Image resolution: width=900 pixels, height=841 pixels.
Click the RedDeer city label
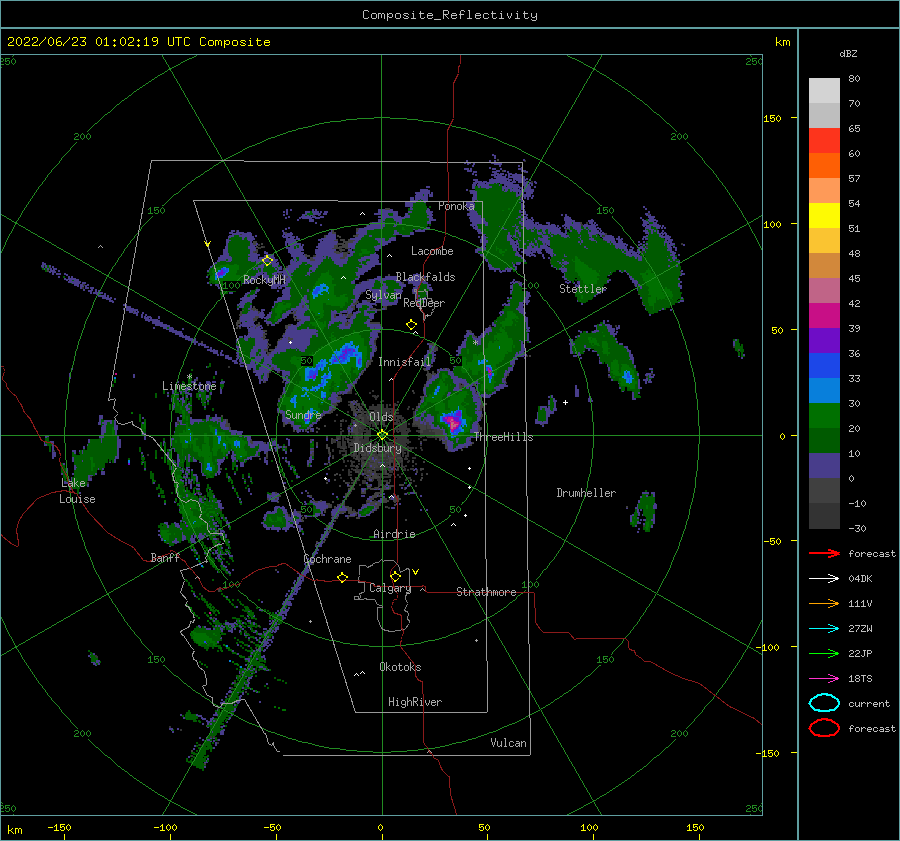click(424, 303)
